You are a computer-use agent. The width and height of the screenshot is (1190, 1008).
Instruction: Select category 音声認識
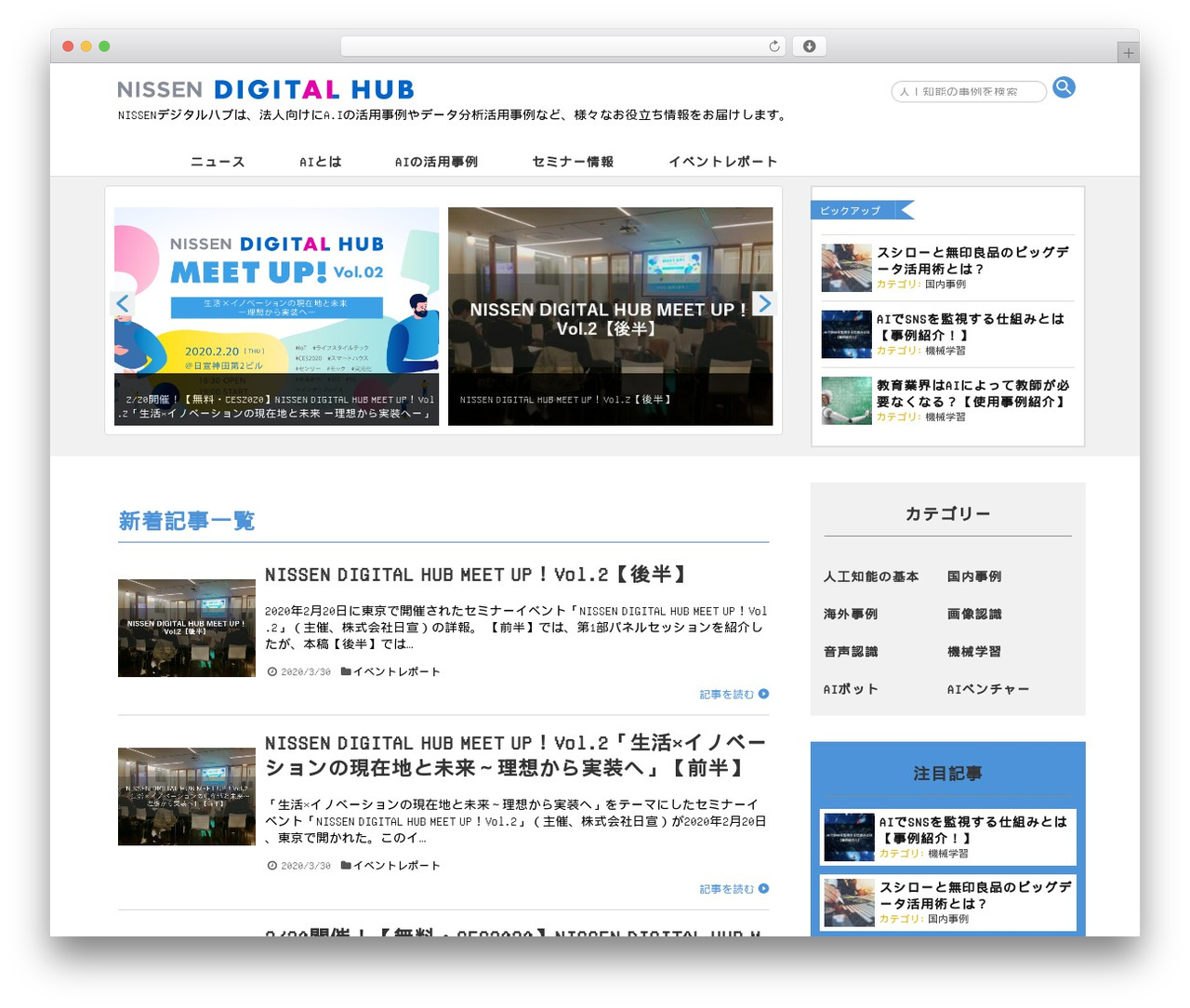[x=851, y=652]
